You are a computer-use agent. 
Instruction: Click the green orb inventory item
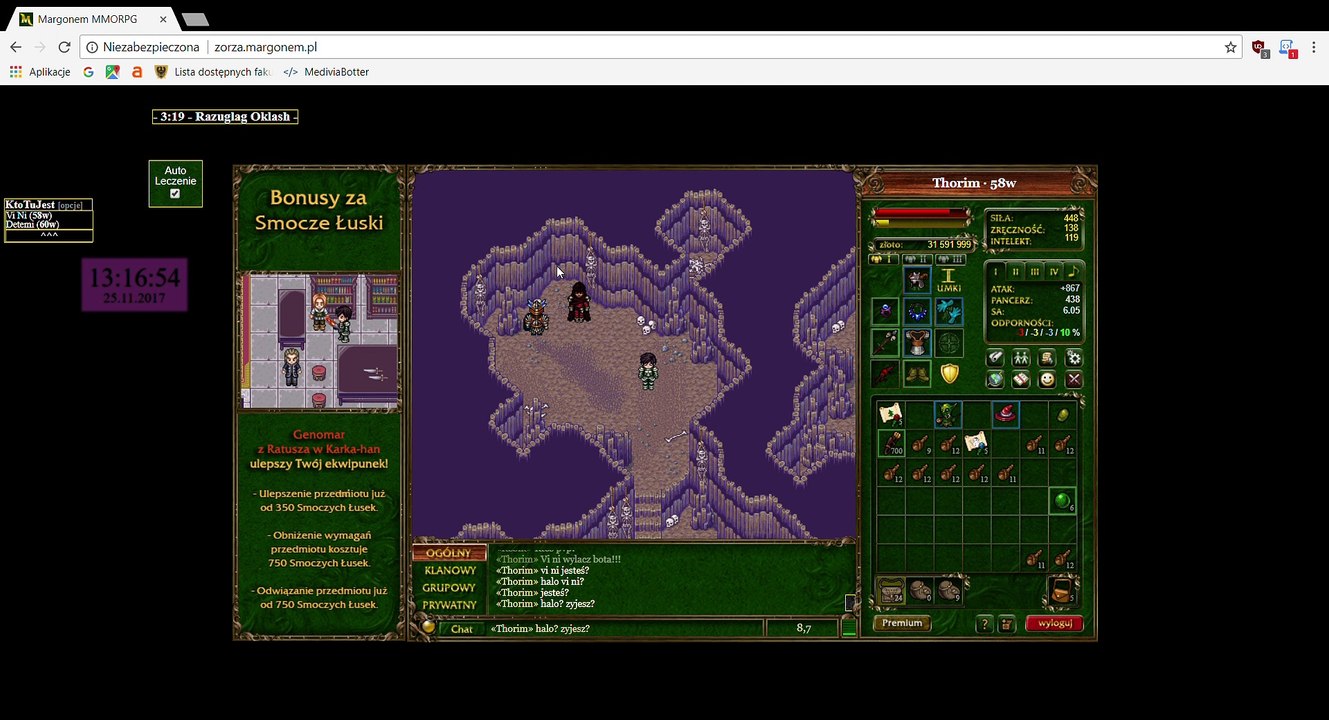(x=1062, y=501)
